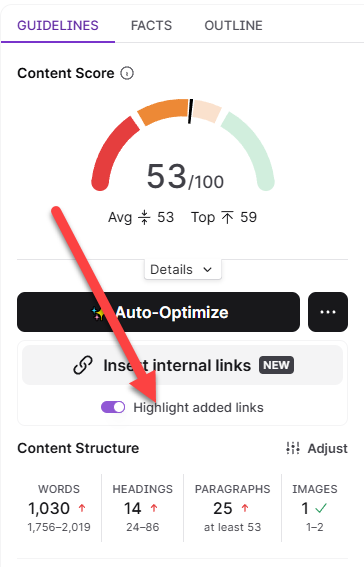Click the Top score arrow icon
Image resolution: width=364 pixels, height=567 pixels.
tap(227, 217)
